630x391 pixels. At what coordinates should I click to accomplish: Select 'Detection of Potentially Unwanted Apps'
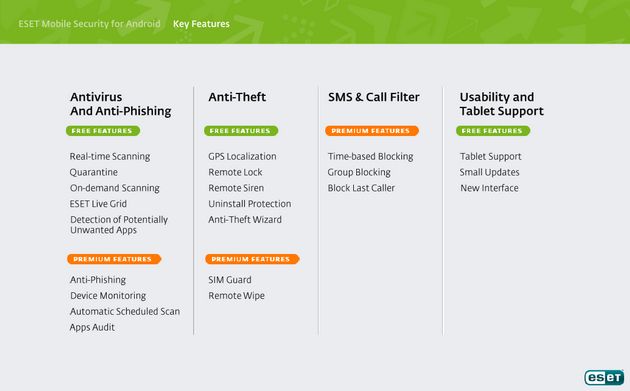click(119, 225)
